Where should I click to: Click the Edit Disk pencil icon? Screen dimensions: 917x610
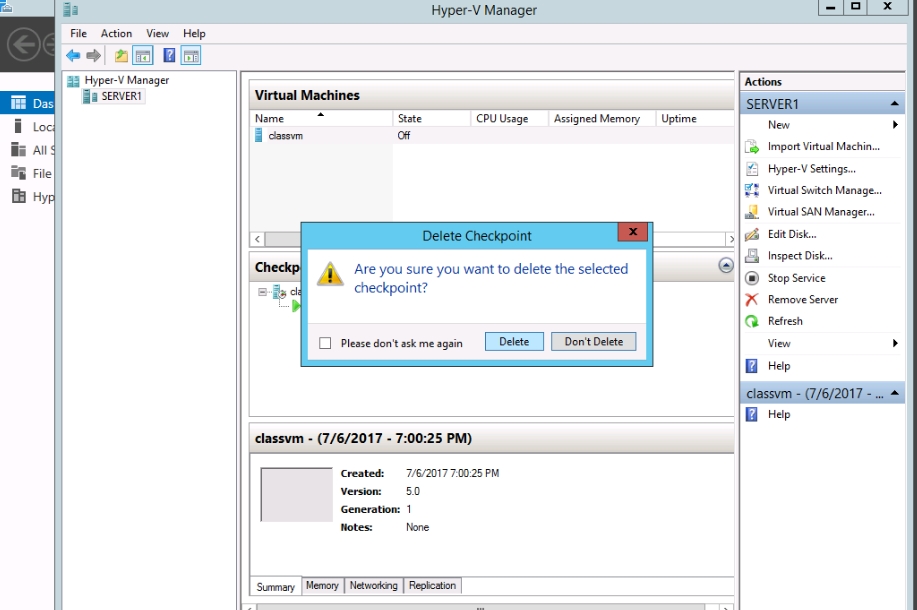(751, 234)
